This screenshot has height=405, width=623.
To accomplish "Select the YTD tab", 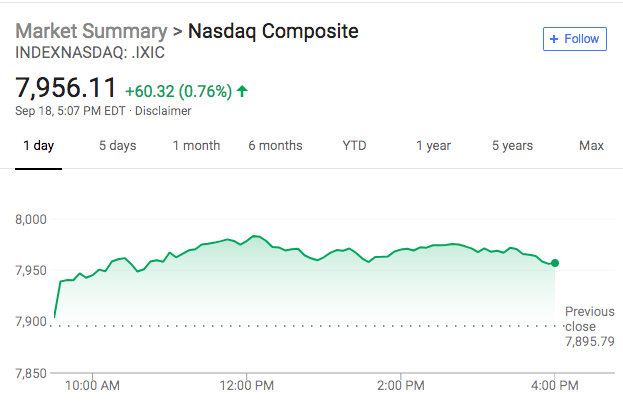I will pos(354,146).
